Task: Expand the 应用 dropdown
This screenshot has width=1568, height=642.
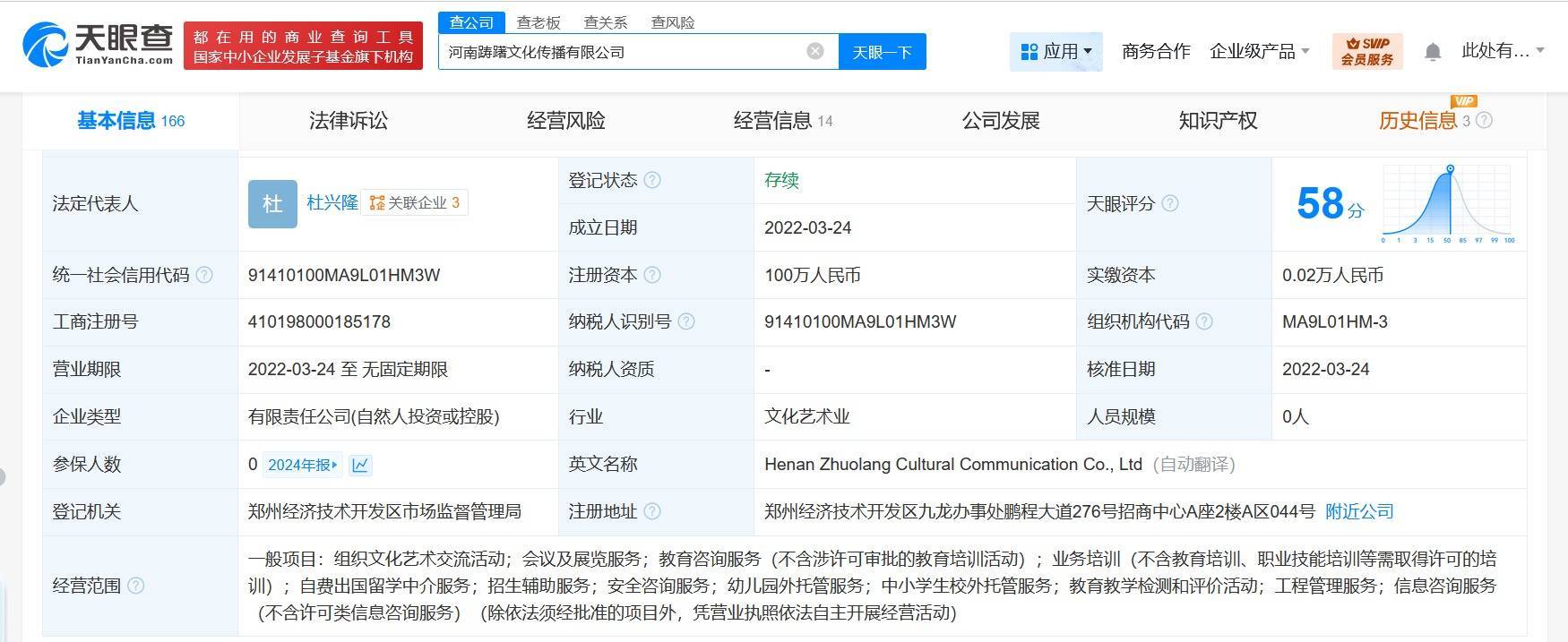Action: [1056, 52]
